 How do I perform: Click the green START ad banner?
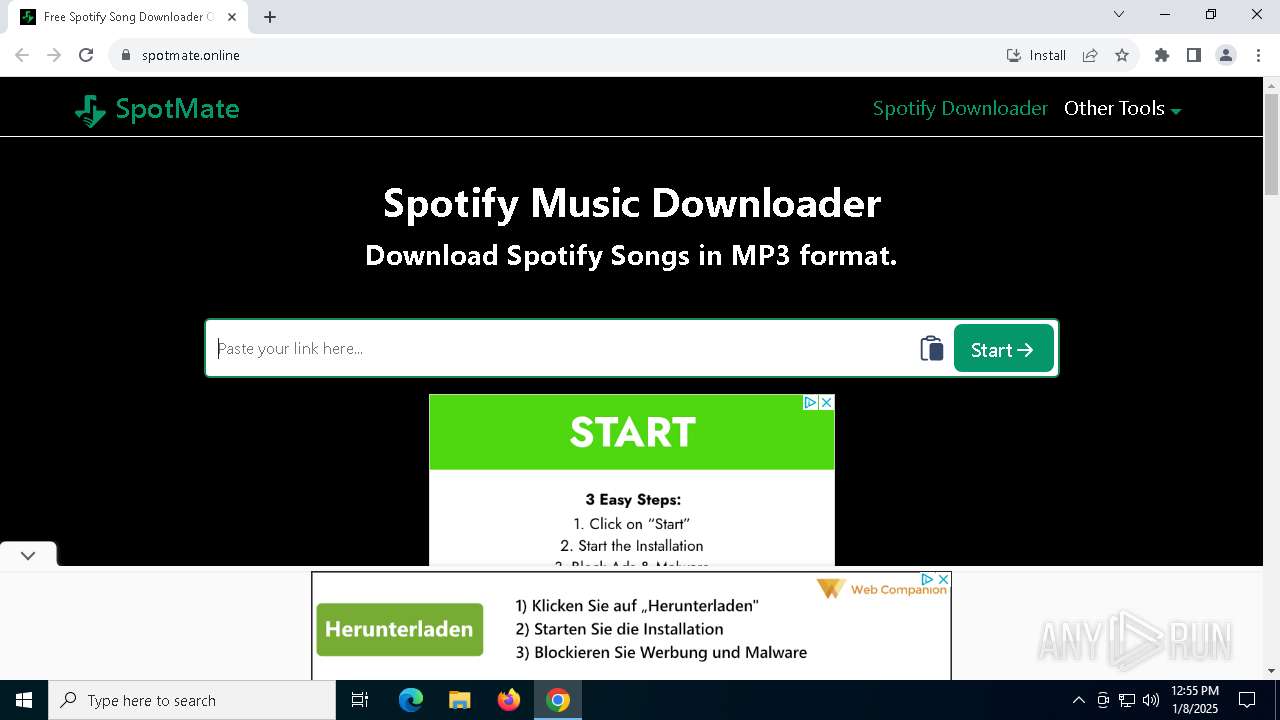point(632,432)
